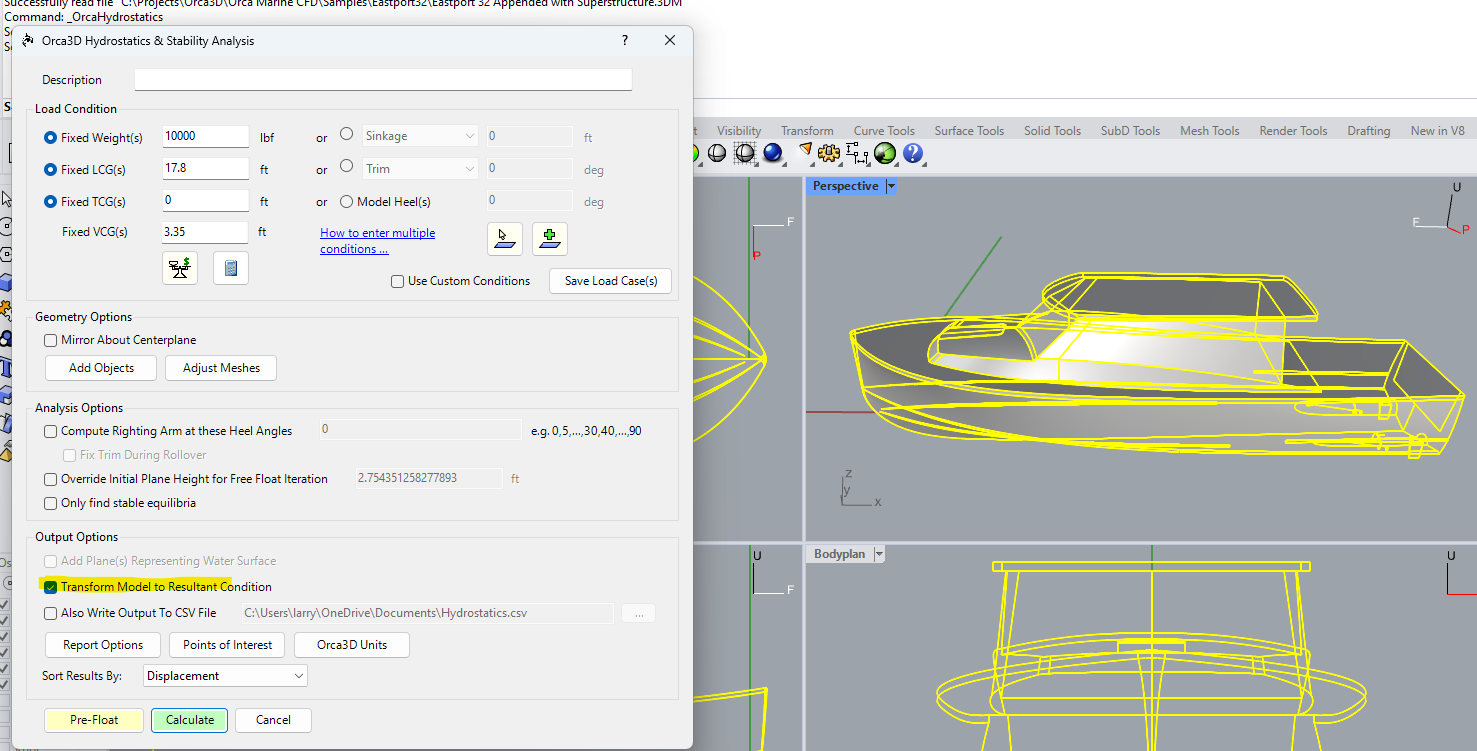This screenshot has width=1477, height=751.
Task: Click the select plane cursor icon
Action: click(505, 239)
